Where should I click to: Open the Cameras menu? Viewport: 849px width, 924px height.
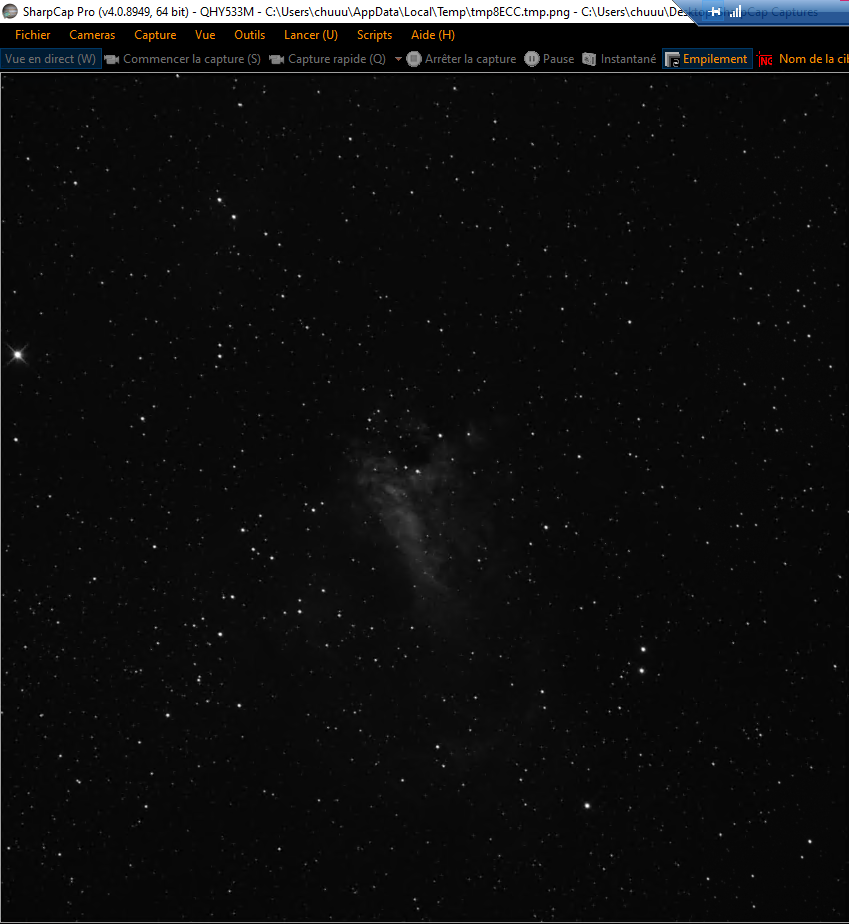click(92, 35)
